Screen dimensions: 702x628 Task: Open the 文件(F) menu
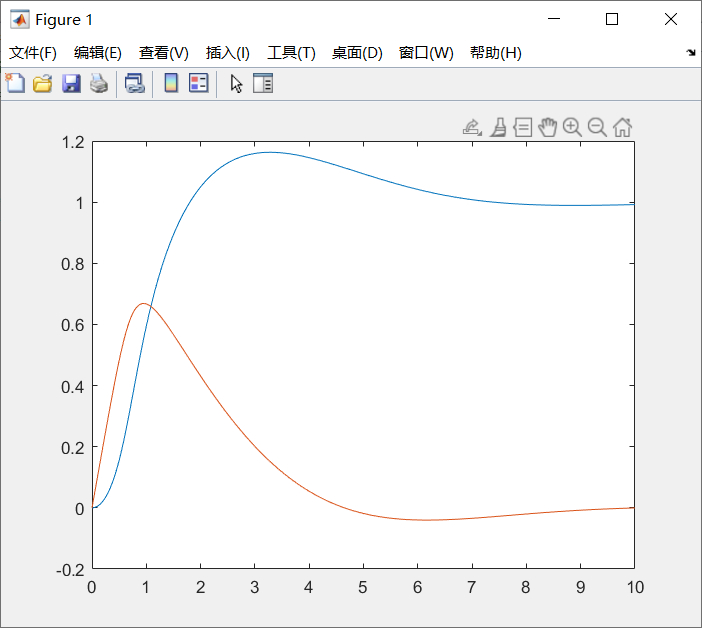(x=33, y=53)
